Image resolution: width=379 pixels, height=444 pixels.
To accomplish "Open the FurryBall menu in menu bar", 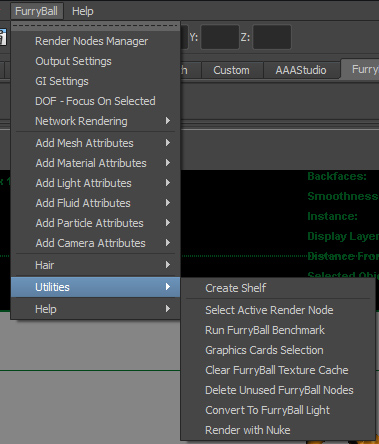I will pos(36,11).
